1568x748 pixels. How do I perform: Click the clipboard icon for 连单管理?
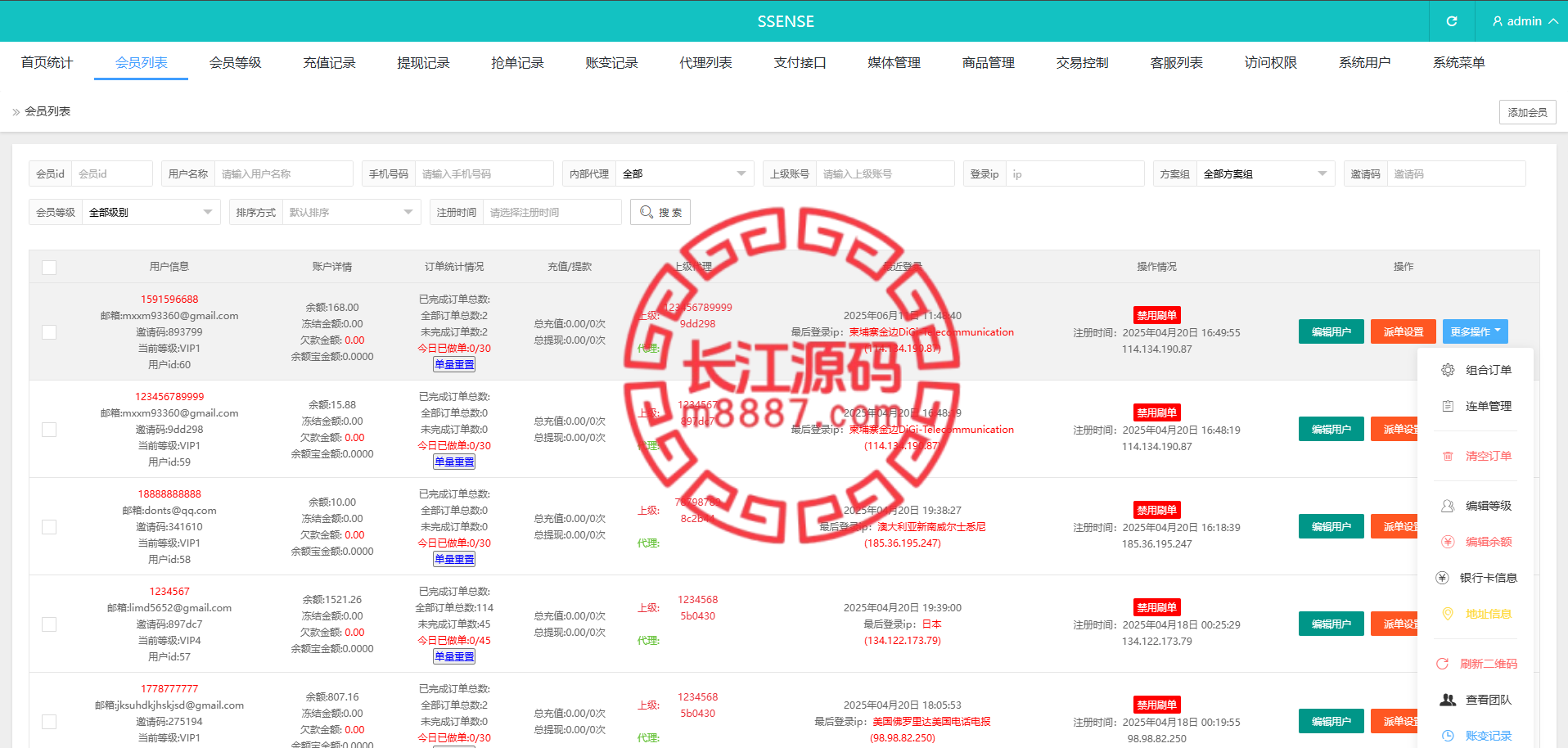coord(1448,406)
